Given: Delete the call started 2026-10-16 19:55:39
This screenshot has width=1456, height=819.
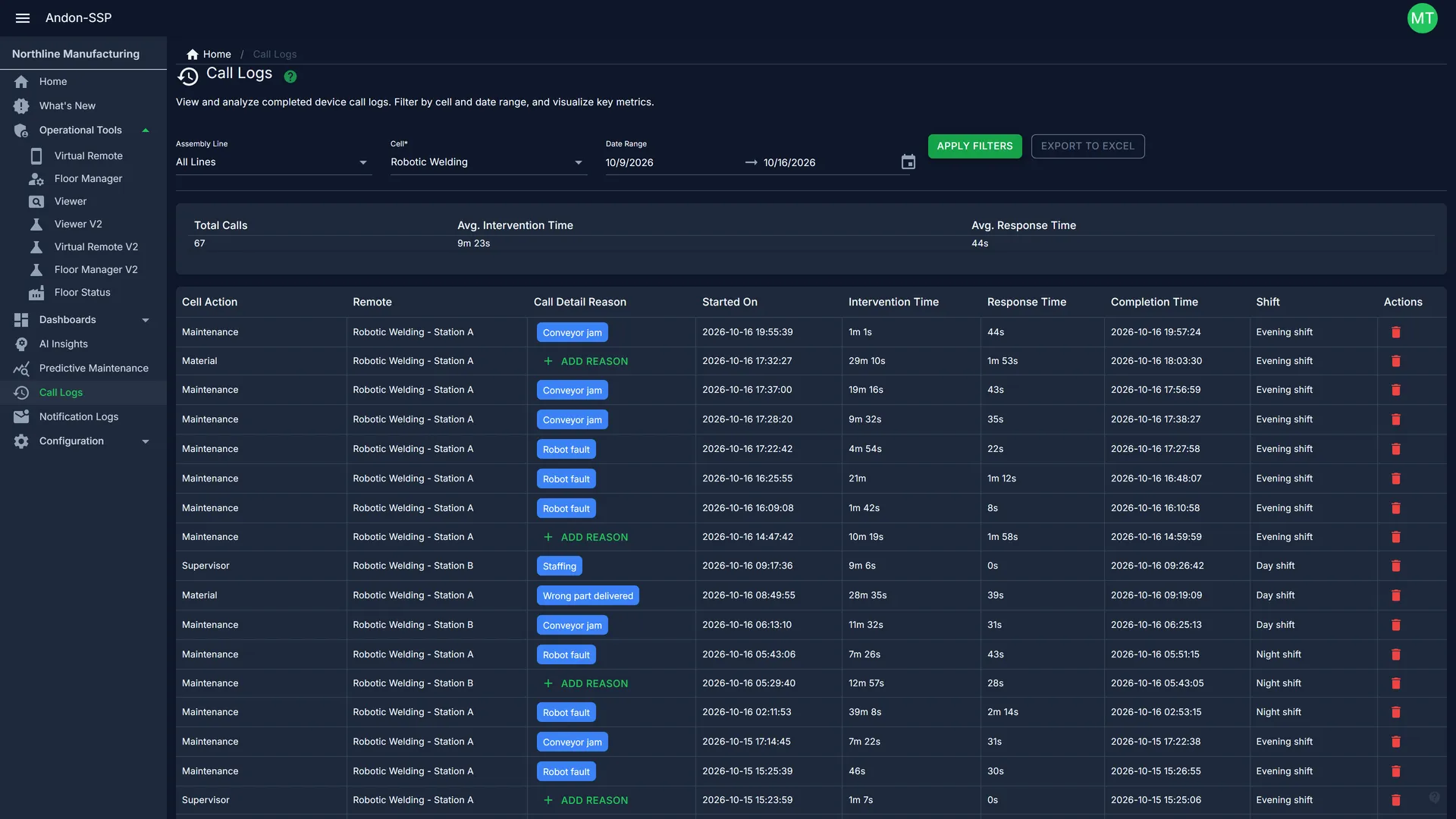Looking at the screenshot, I should [1395, 332].
